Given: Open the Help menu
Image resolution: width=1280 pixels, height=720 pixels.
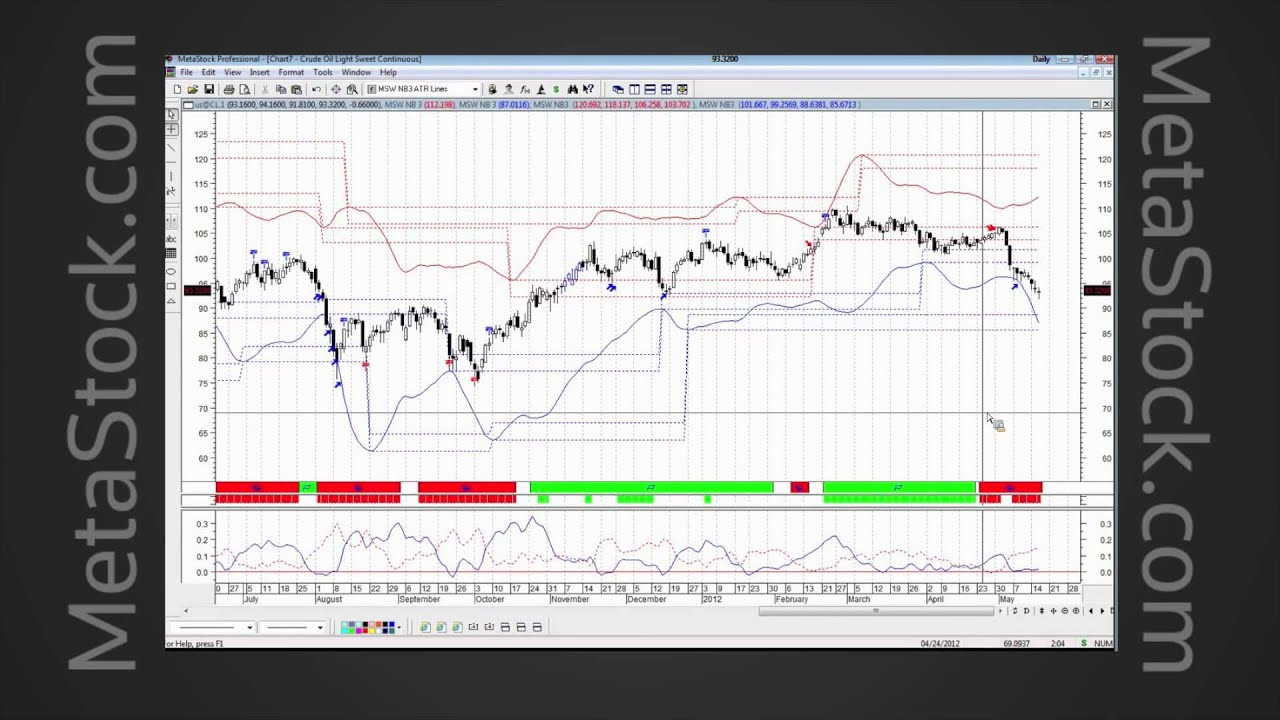Looking at the screenshot, I should coord(388,72).
